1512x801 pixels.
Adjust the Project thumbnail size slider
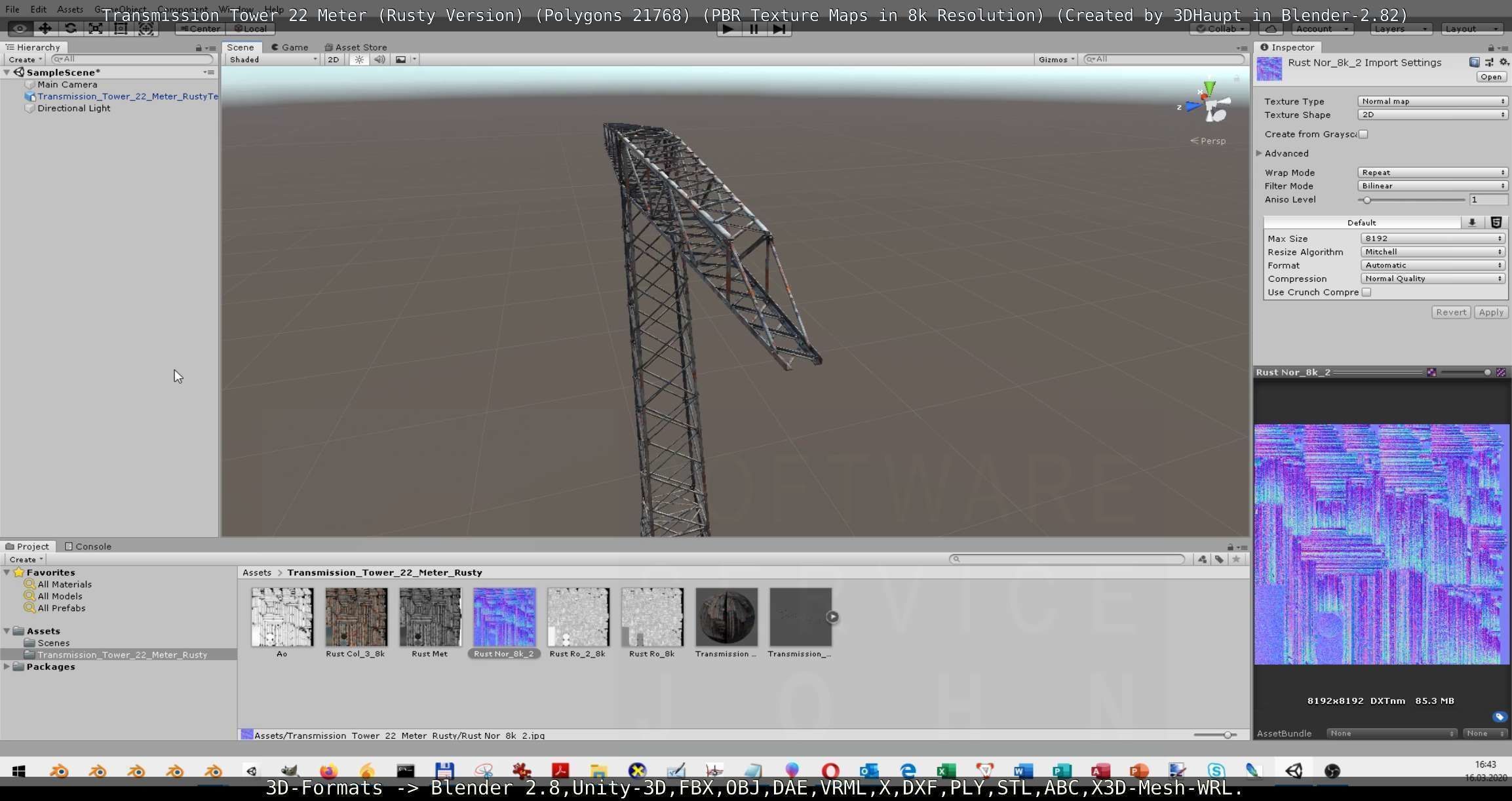pos(1215,735)
